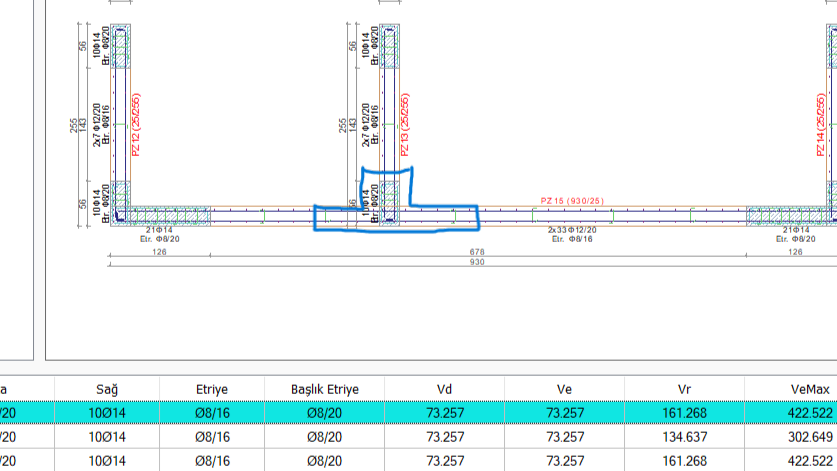The image size is (837, 471).
Task: Select the PZ 13 (25/255) wall label
Action: (405, 125)
